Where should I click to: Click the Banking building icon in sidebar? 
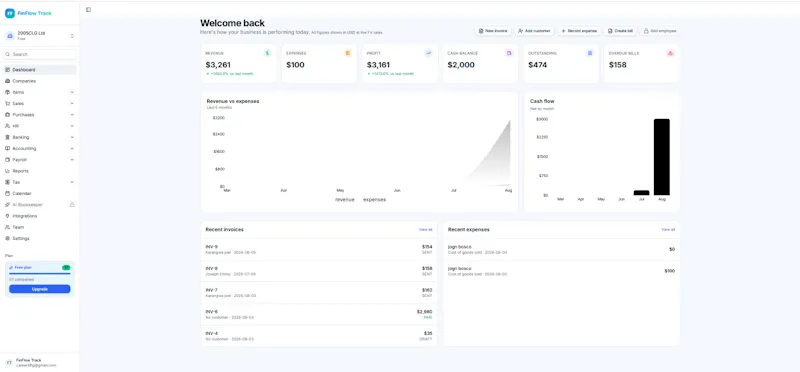7,137
